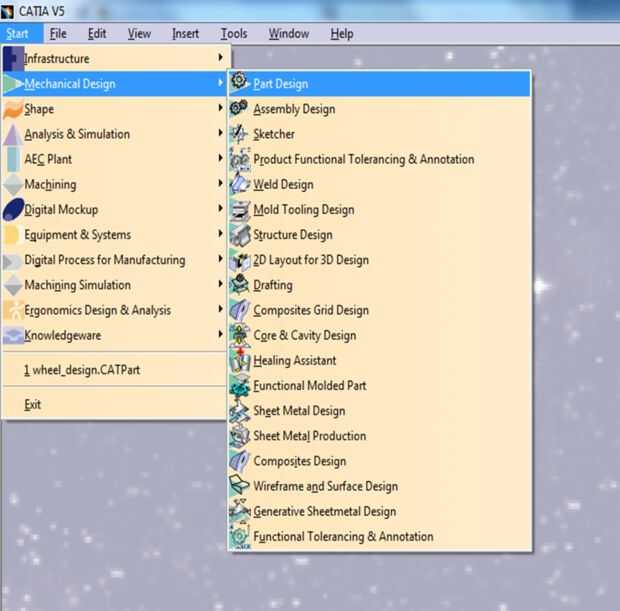
Task: Click the Composites Design icon
Action: (x=239, y=461)
